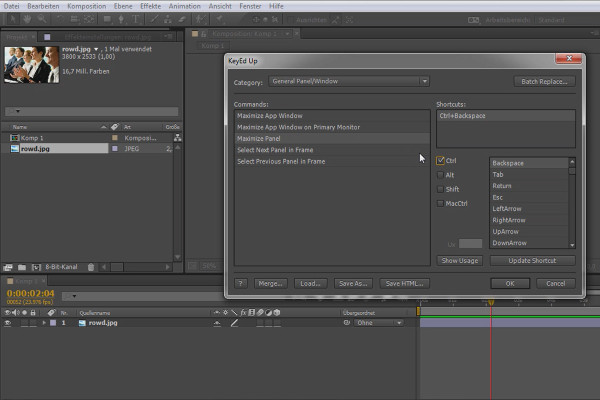The height and width of the screenshot is (400, 600).
Task: Select Tab in key list
Action: point(529,175)
